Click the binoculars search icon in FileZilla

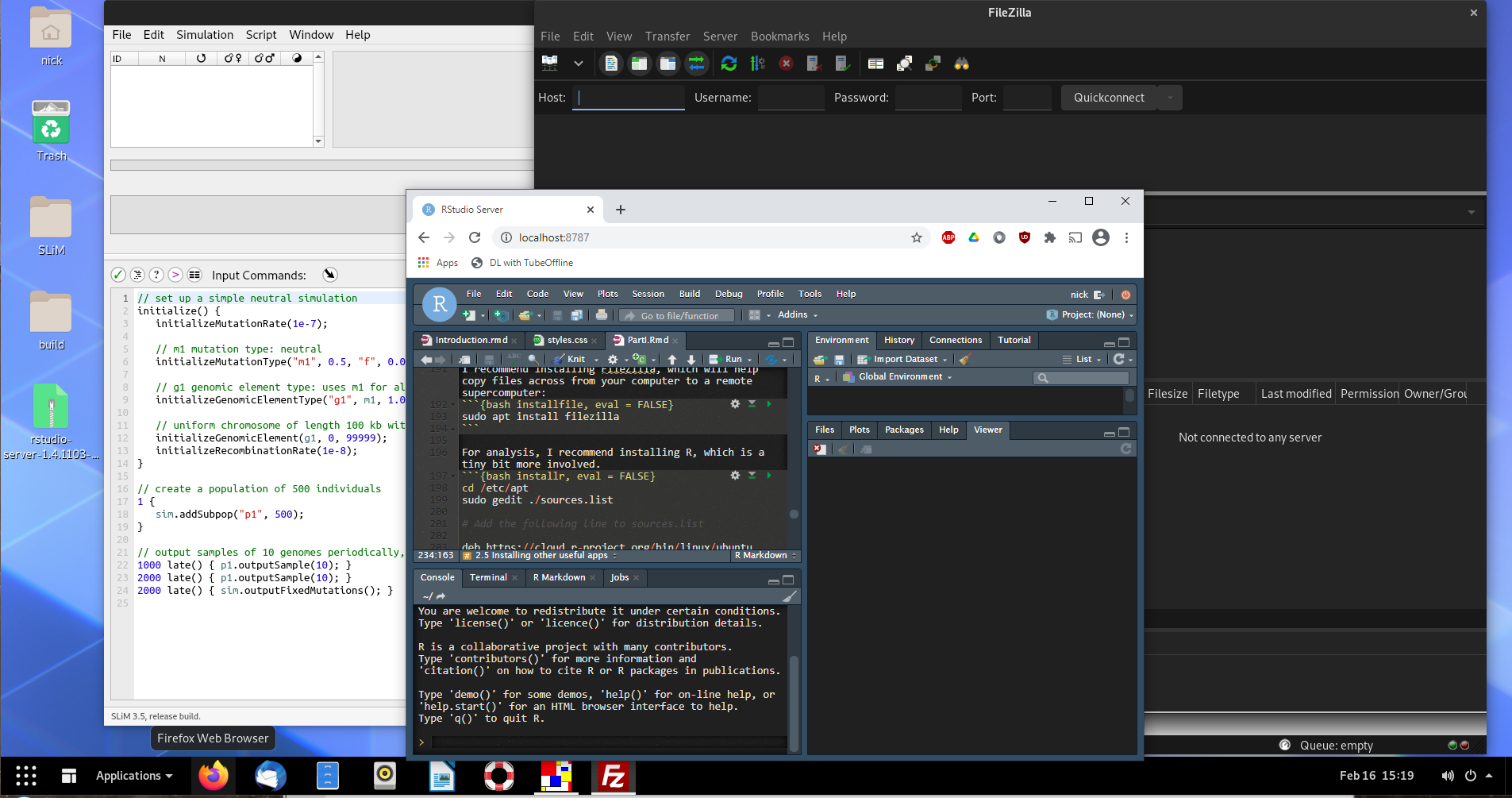(x=961, y=64)
